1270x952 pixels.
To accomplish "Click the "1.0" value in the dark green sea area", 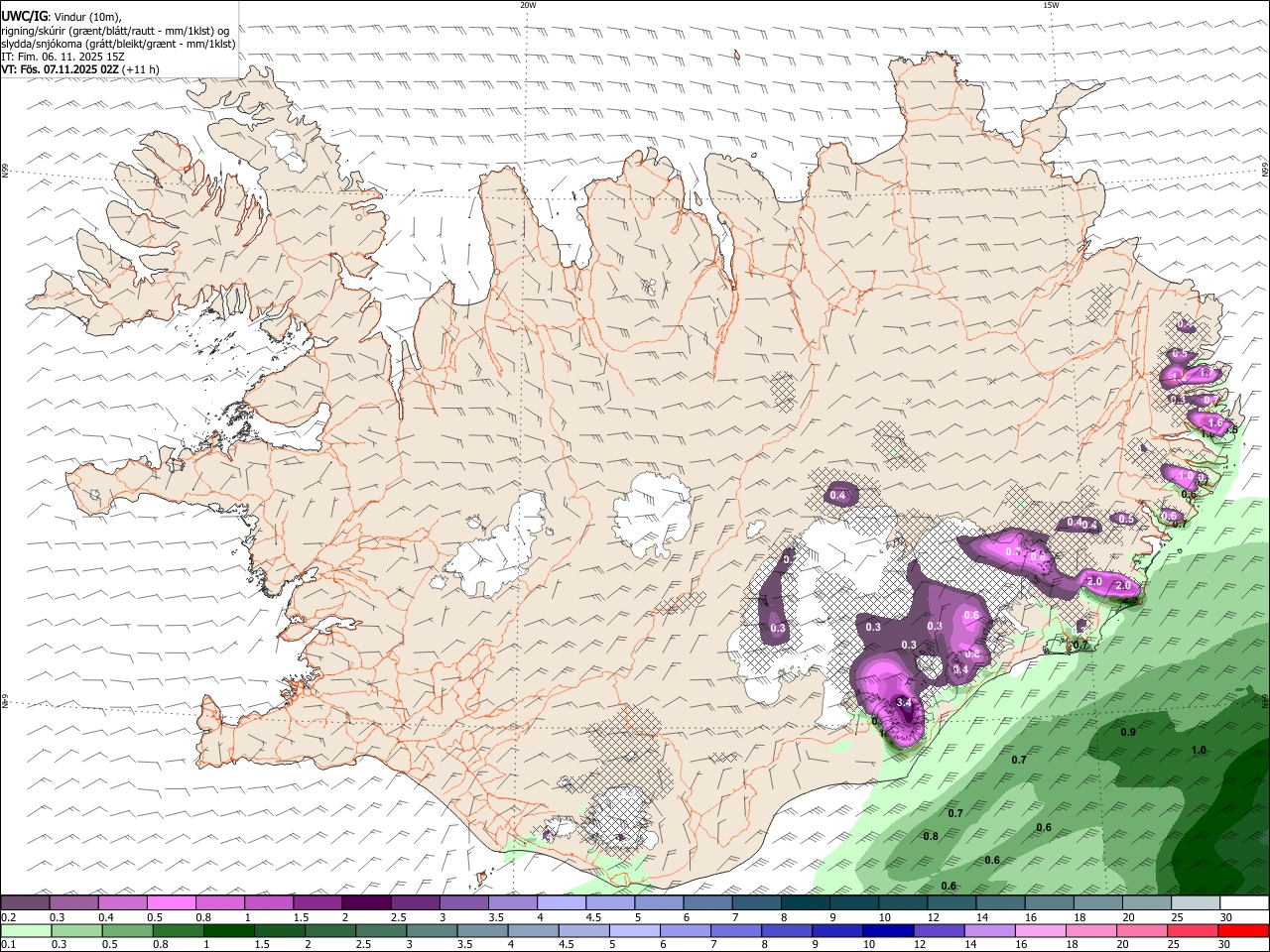I will click(1199, 751).
